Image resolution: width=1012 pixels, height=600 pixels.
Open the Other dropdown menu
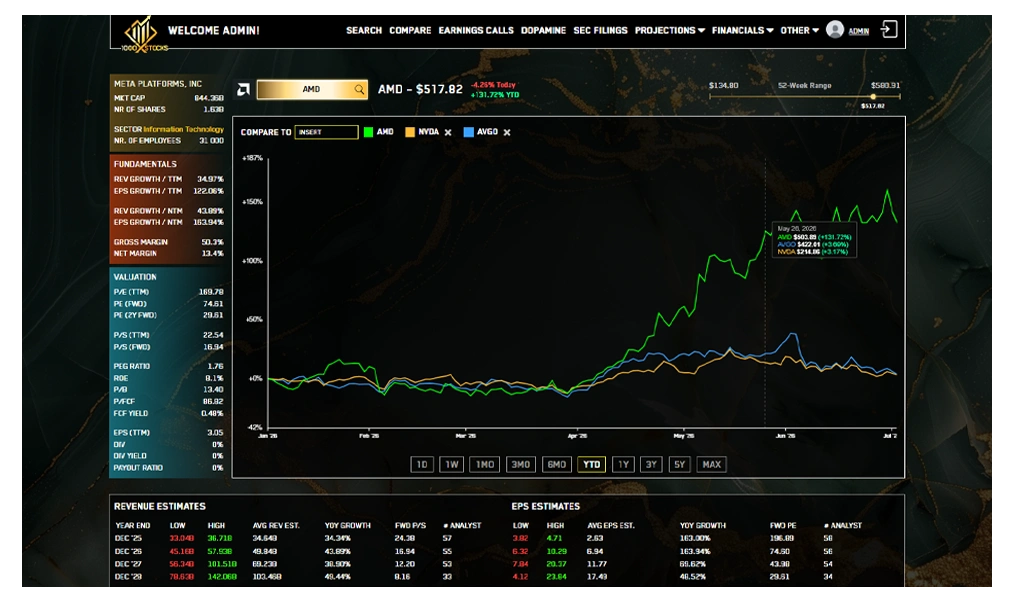coord(799,30)
